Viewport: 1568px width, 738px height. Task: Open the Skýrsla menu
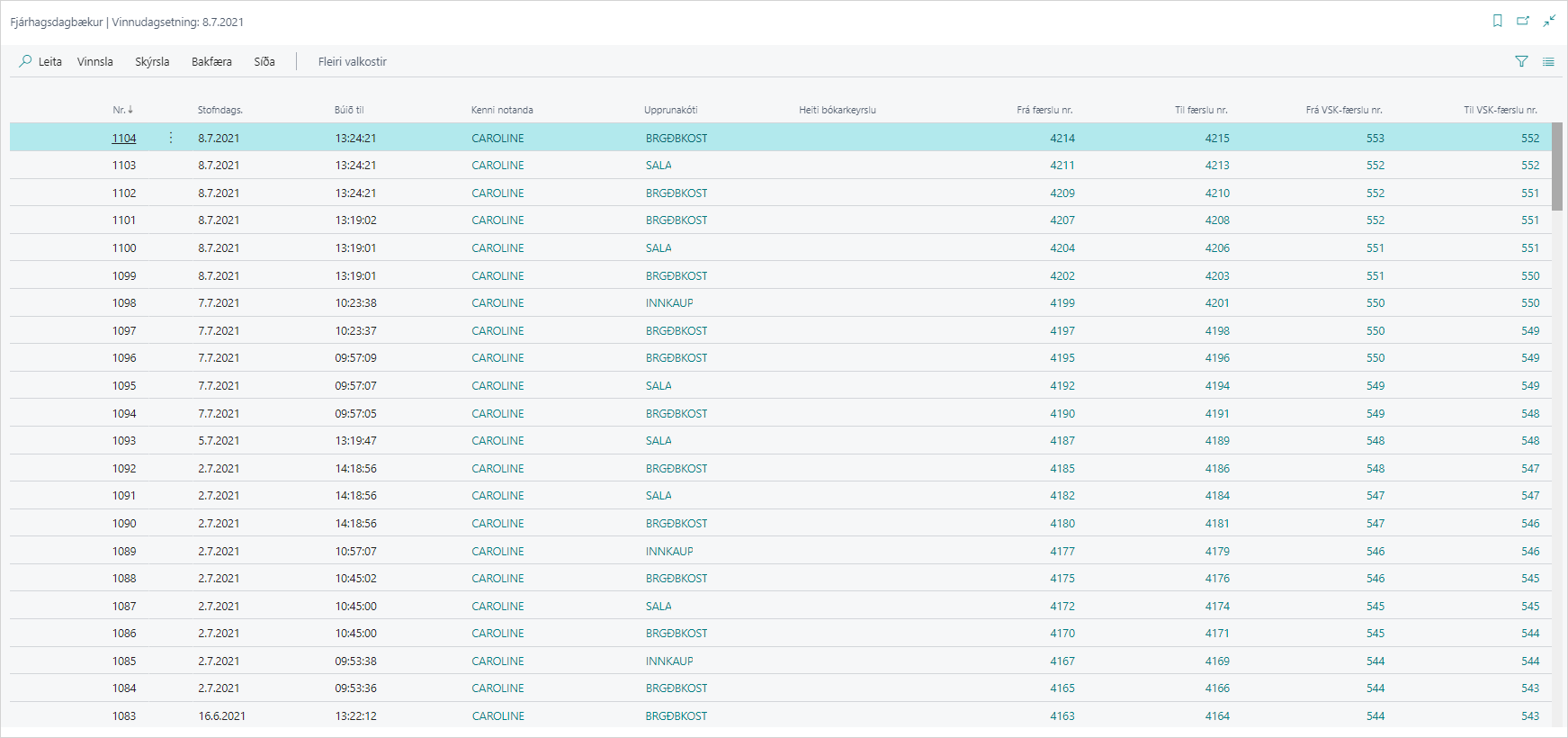[152, 61]
